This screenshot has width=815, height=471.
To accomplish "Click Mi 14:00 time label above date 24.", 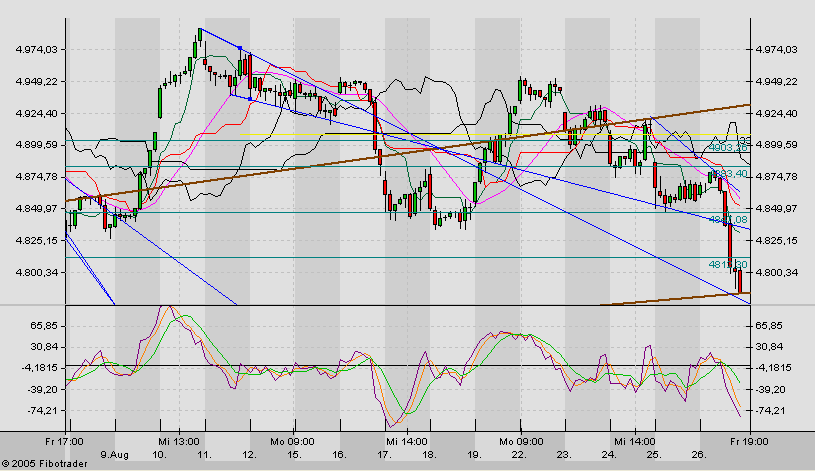I will click(x=635, y=442).
